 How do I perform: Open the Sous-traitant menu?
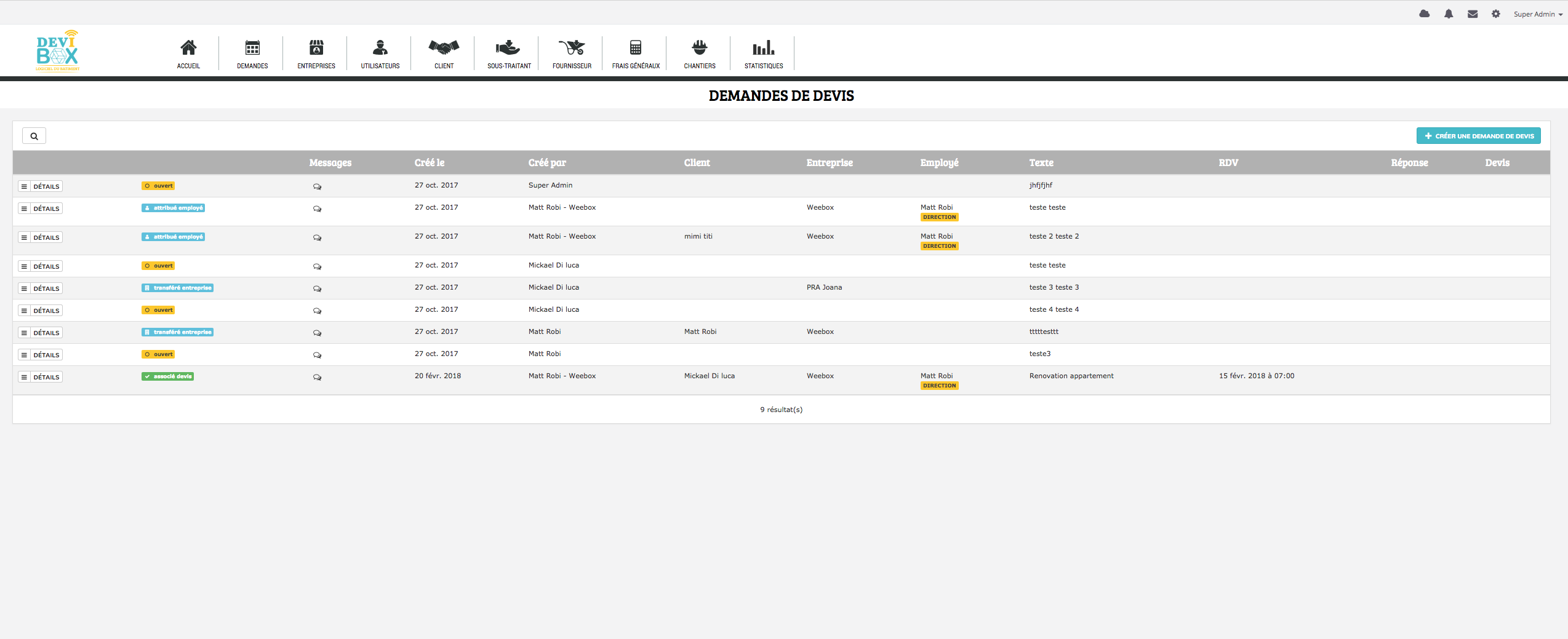coord(509,54)
